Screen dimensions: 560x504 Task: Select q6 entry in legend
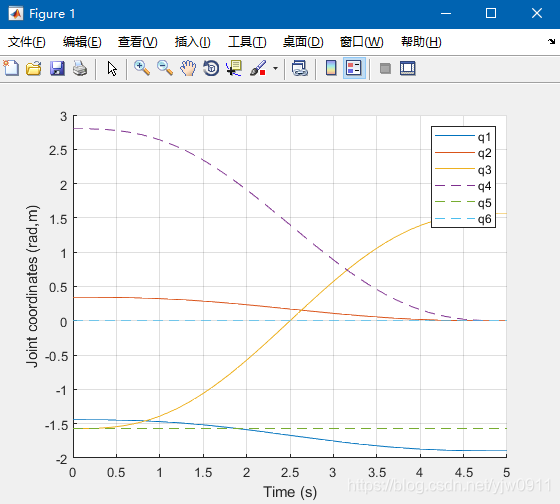click(x=463, y=219)
